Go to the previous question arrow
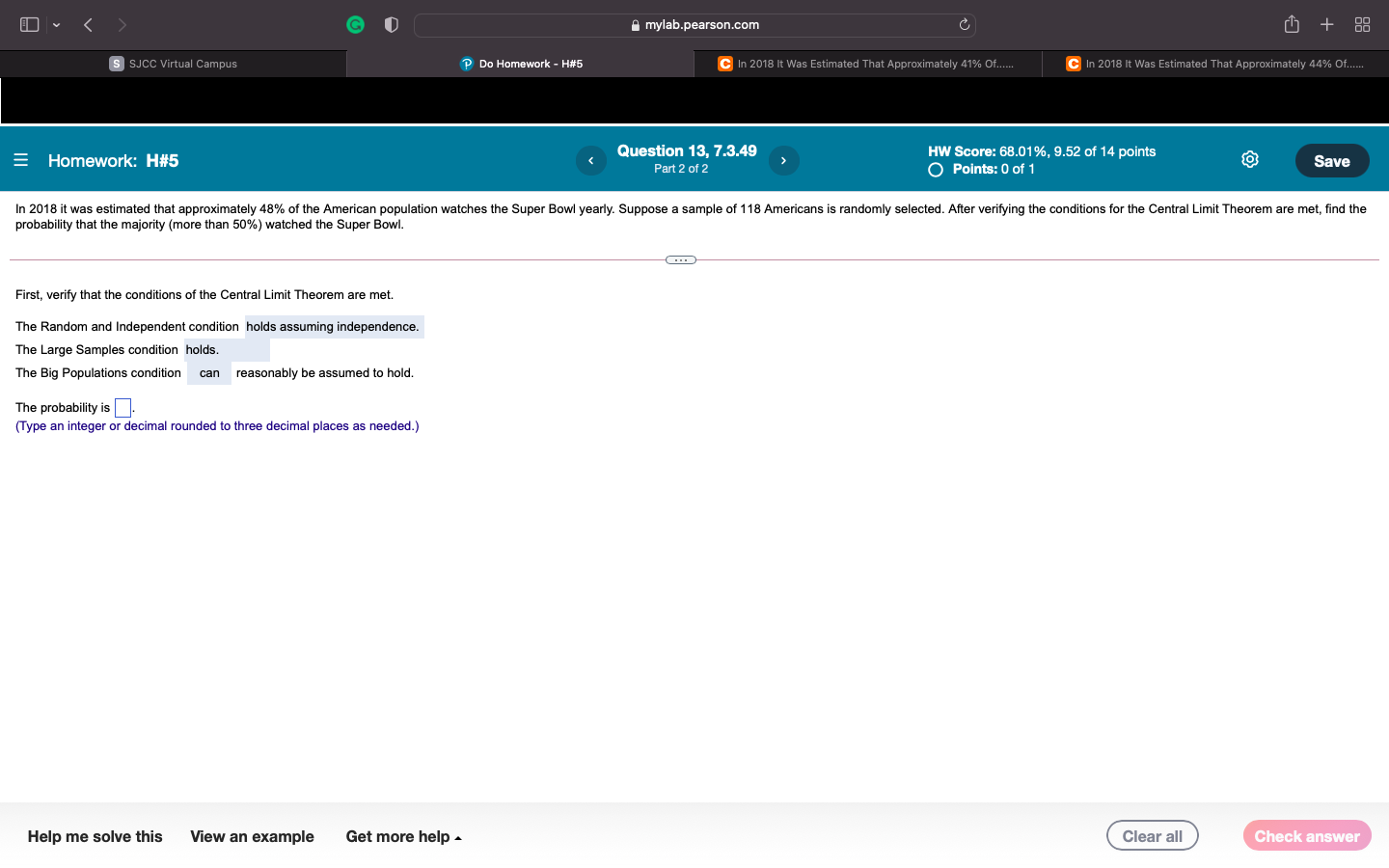The width and height of the screenshot is (1389, 868). (x=590, y=160)
